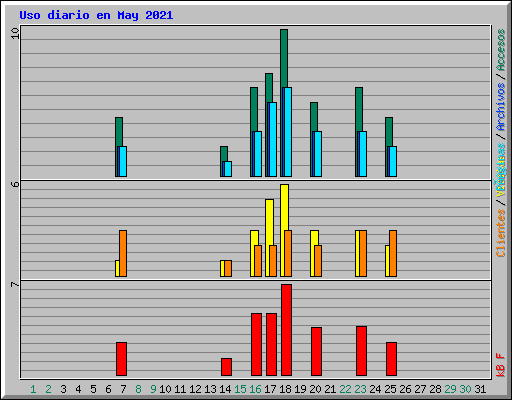Click the red KB bar for day 20

(x=316, y=351)
